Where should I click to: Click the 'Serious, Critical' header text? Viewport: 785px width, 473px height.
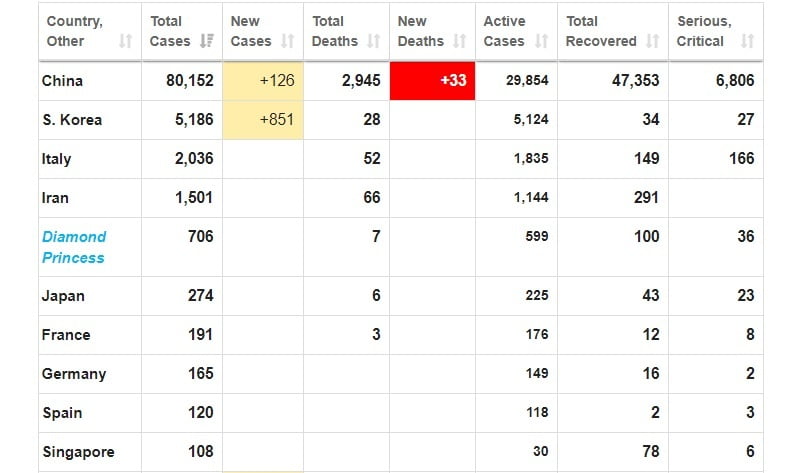pos(704,31)
